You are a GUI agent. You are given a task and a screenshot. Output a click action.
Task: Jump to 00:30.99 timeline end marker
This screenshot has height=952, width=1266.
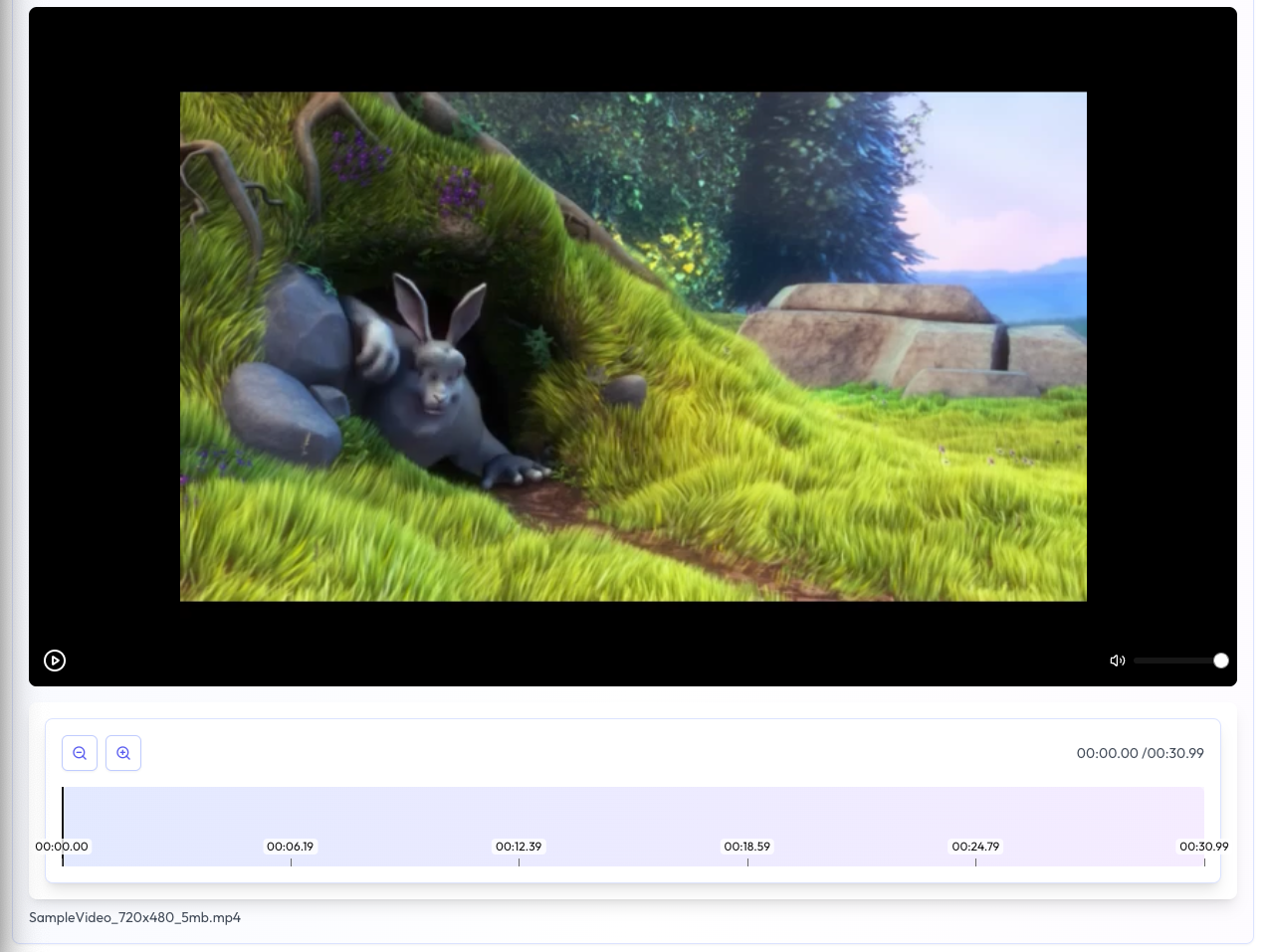coord(1204,847)
